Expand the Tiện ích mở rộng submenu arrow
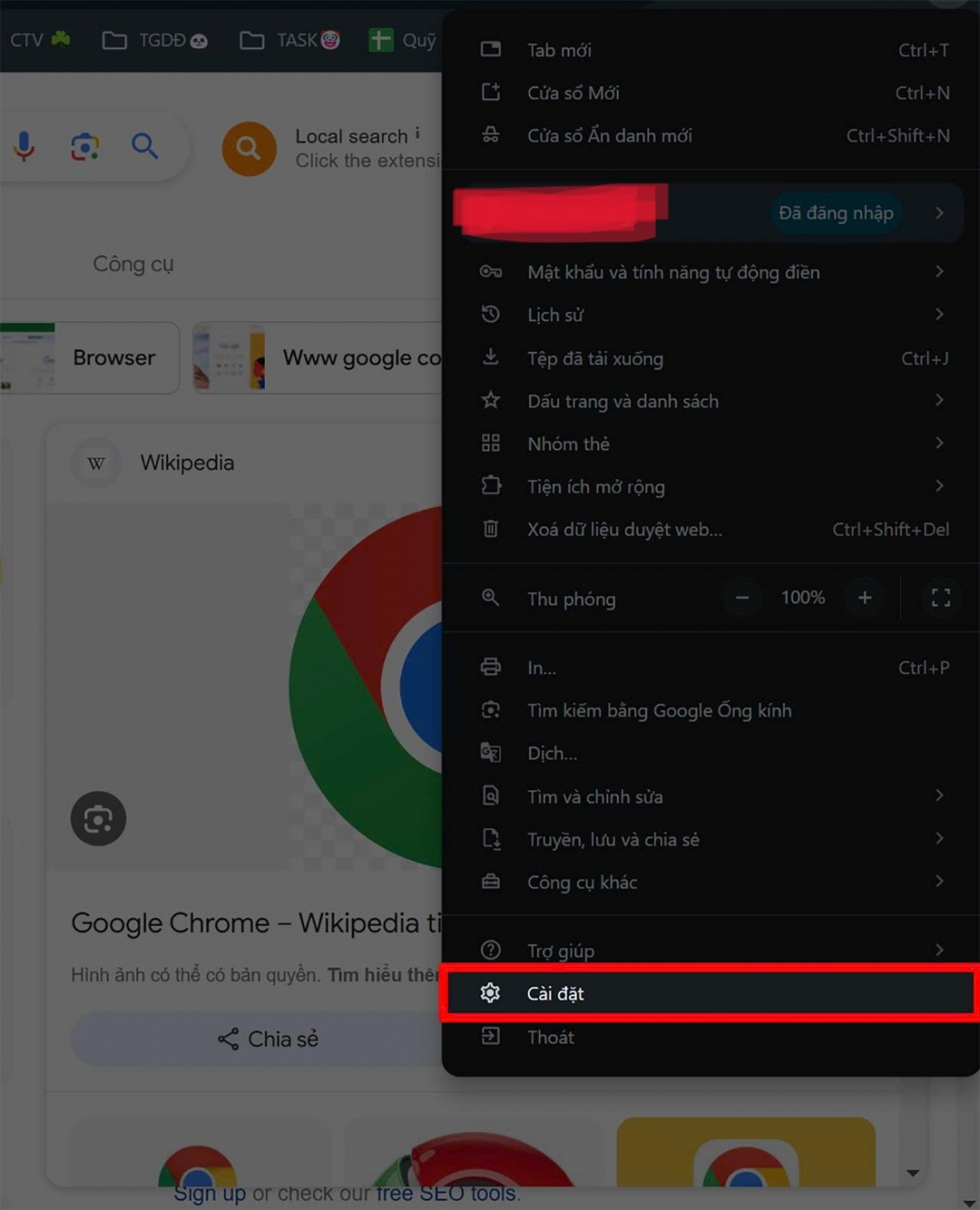Screen dimensions: 980x1210 pos(939,485)
